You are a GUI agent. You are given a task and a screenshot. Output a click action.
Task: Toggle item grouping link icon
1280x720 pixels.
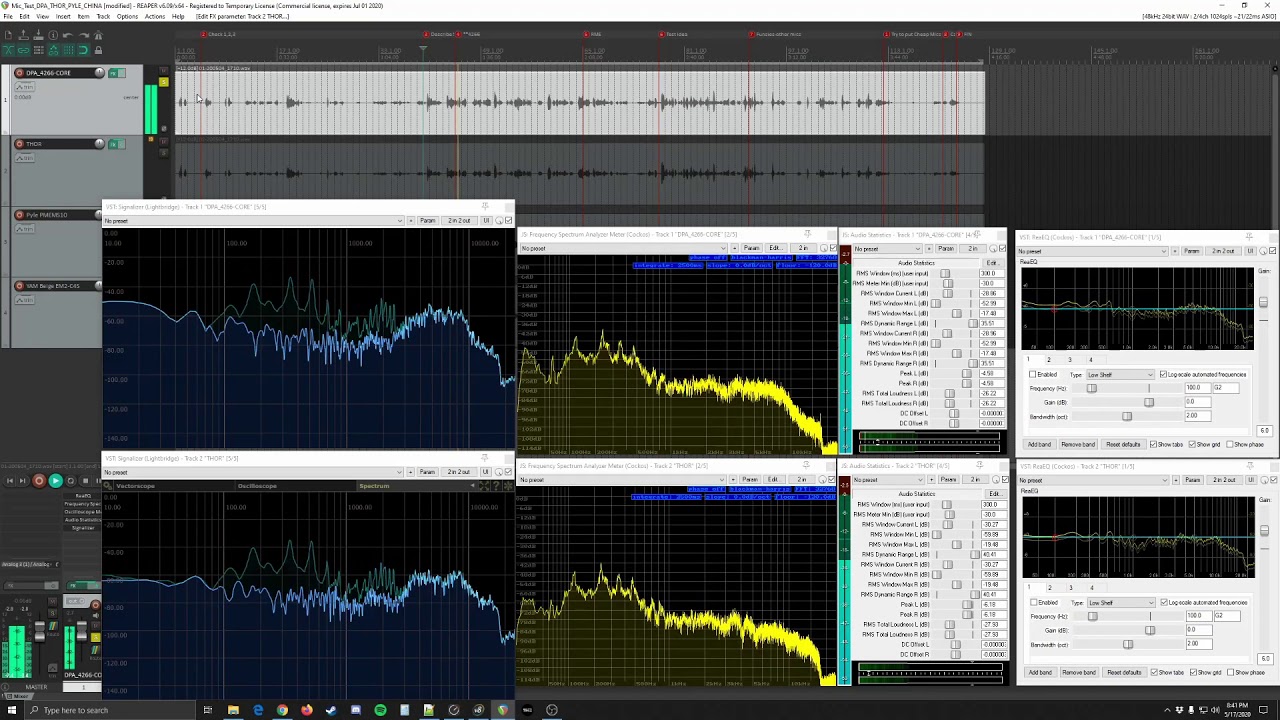pyautogui.click(x=23, y=50)
